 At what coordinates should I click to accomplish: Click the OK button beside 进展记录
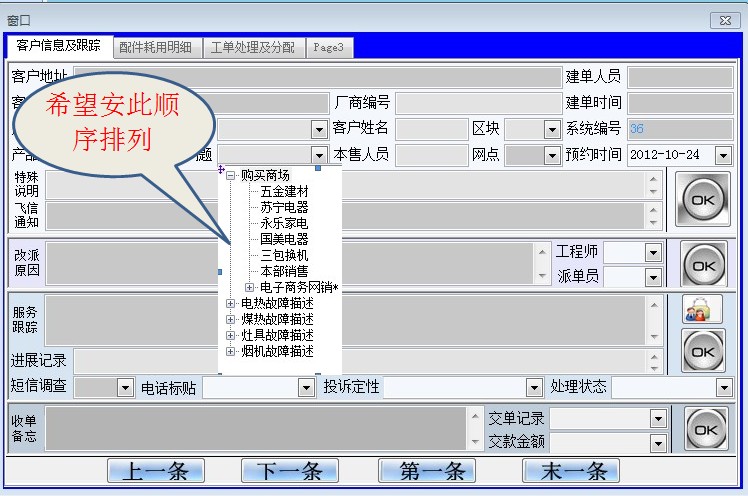click(703, 351)
